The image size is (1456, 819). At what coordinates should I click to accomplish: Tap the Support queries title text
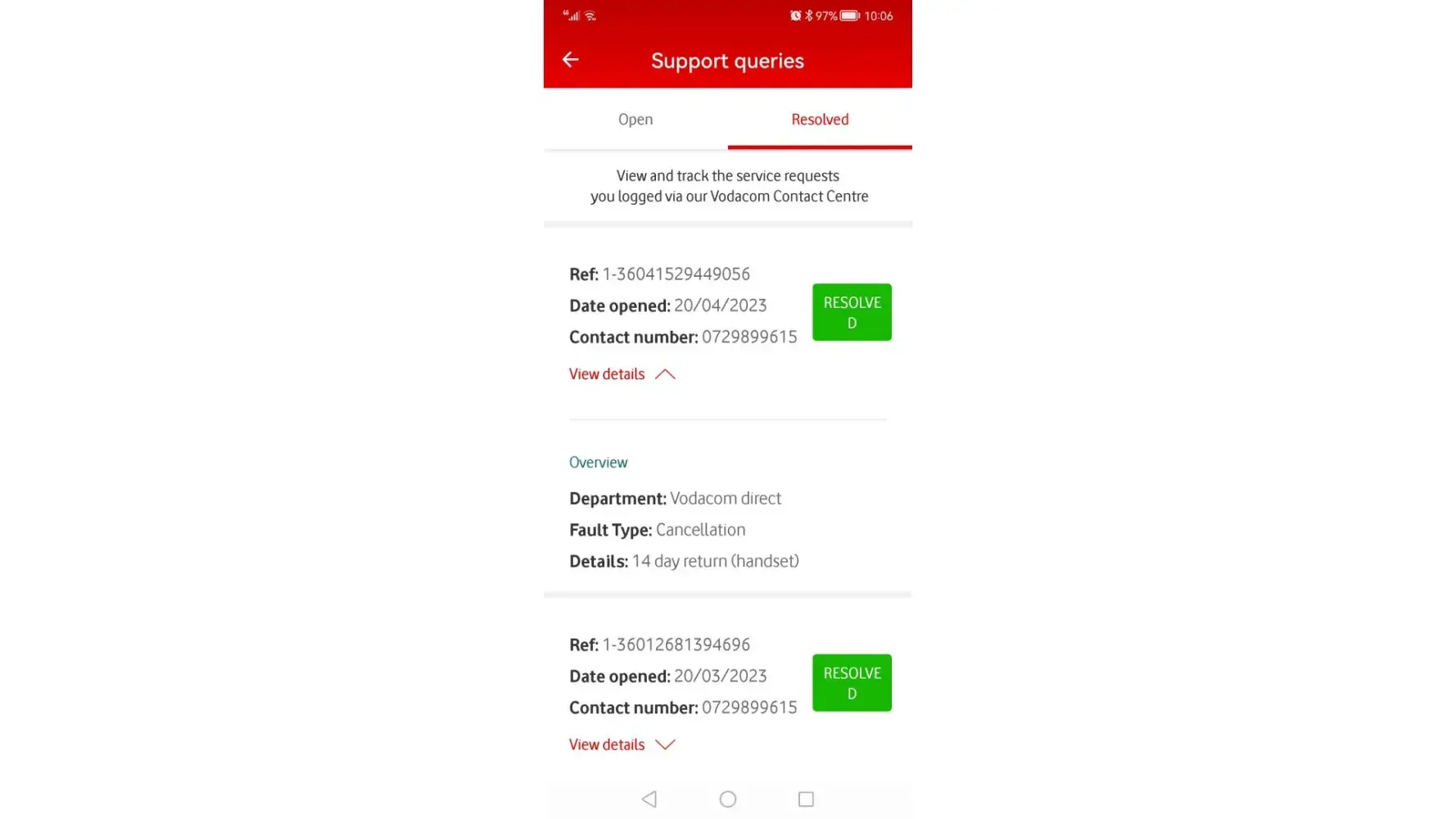point(727,61)
